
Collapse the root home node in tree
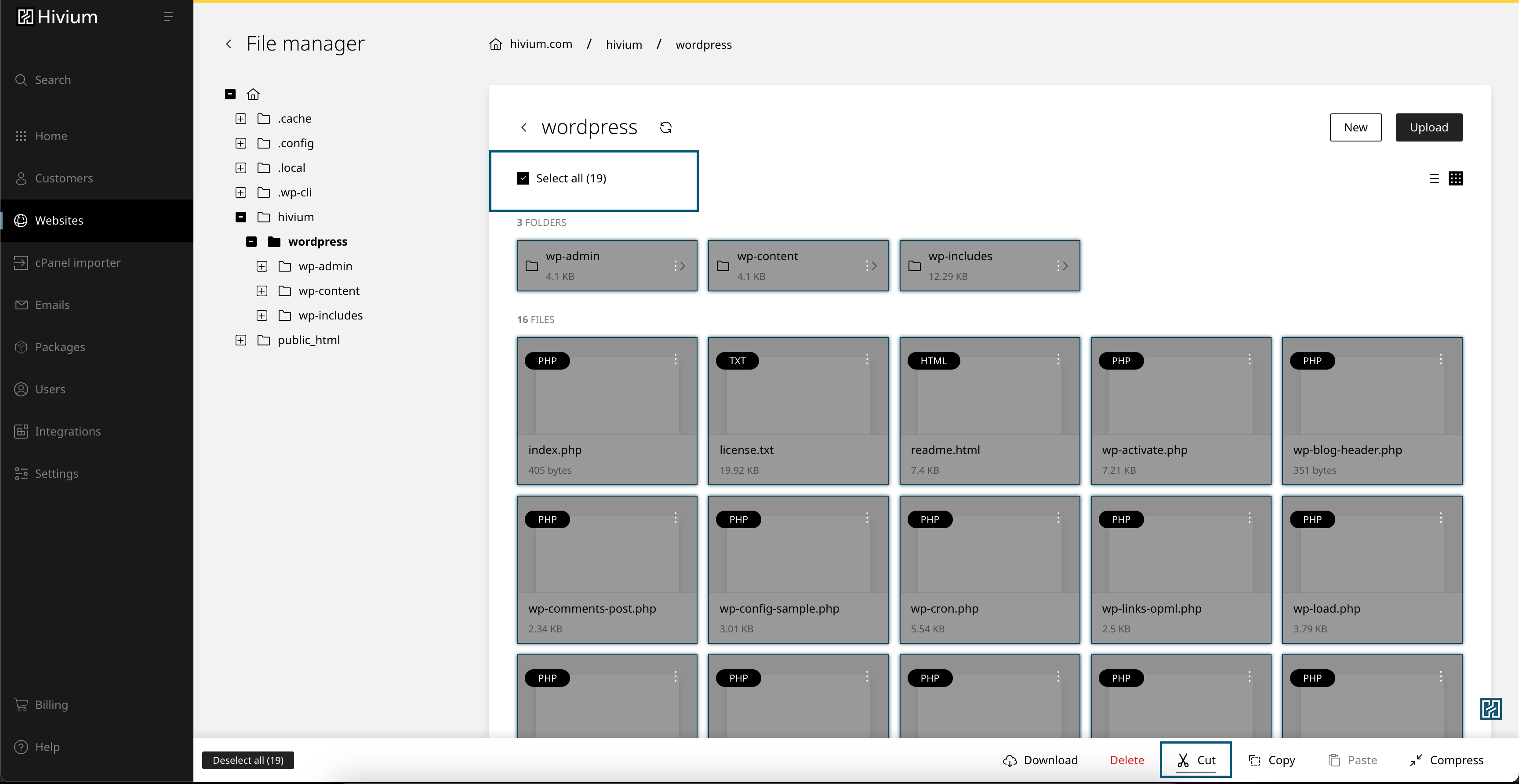[x=231, y=94]
